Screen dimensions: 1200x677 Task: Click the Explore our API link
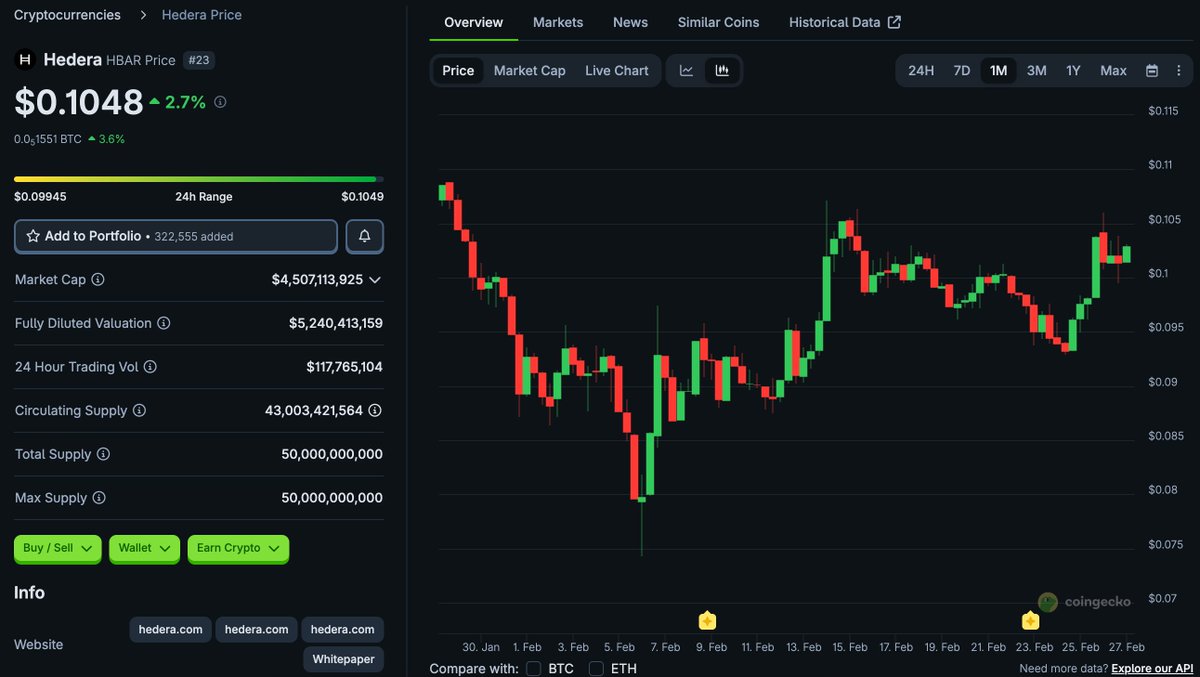[x=1152, y=668]
